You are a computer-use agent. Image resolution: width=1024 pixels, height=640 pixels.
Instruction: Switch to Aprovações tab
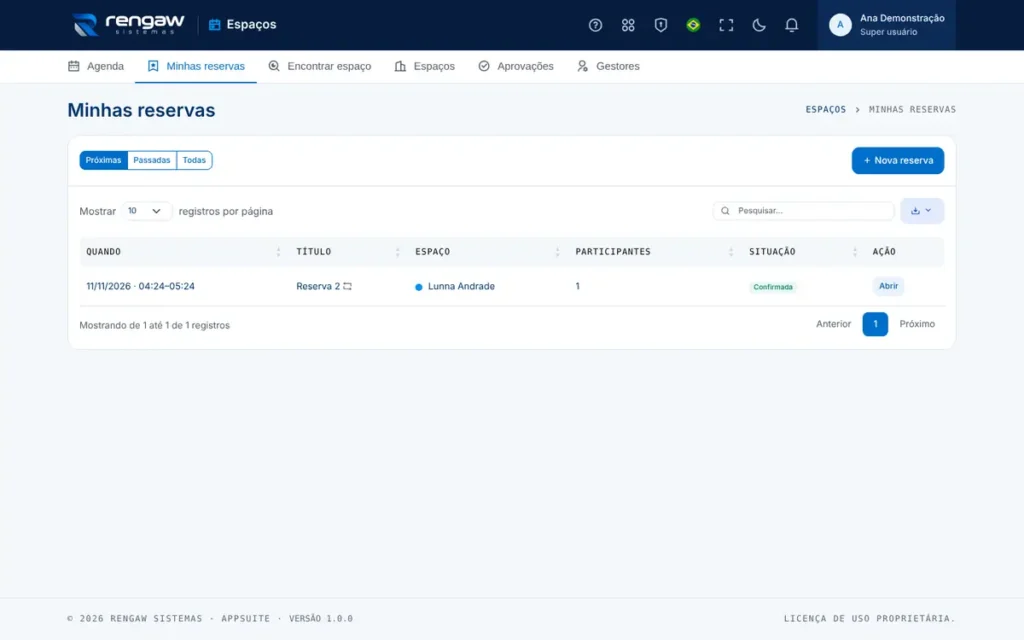point(516,66)
